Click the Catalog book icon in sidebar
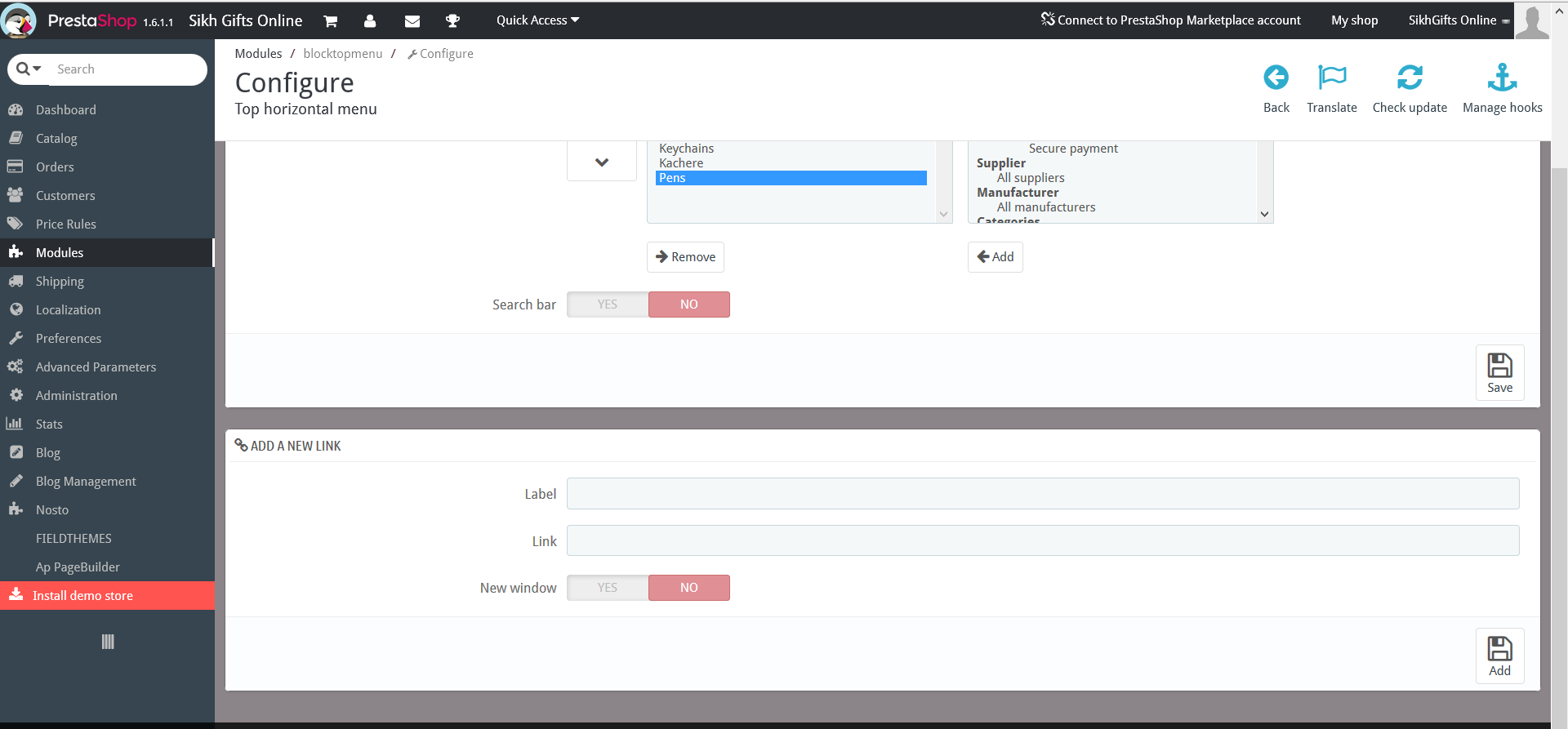This screenshot has width=1568, height=729. tap(16, 138)
